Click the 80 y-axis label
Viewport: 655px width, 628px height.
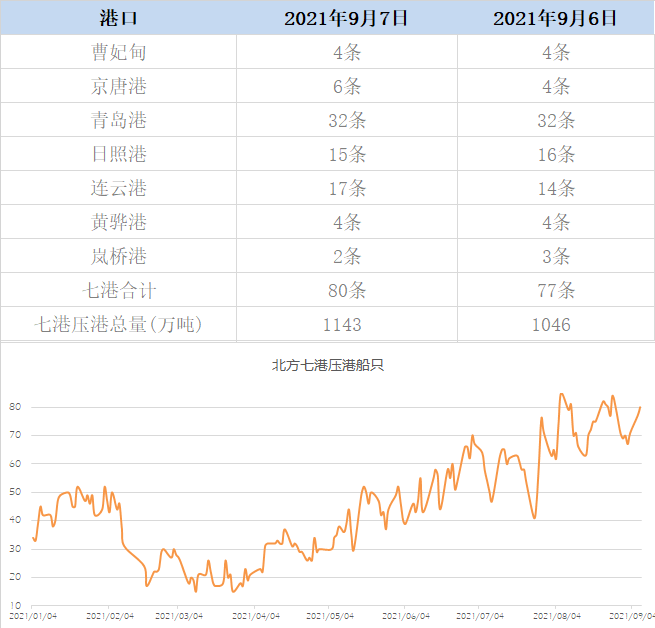(15, 407)
